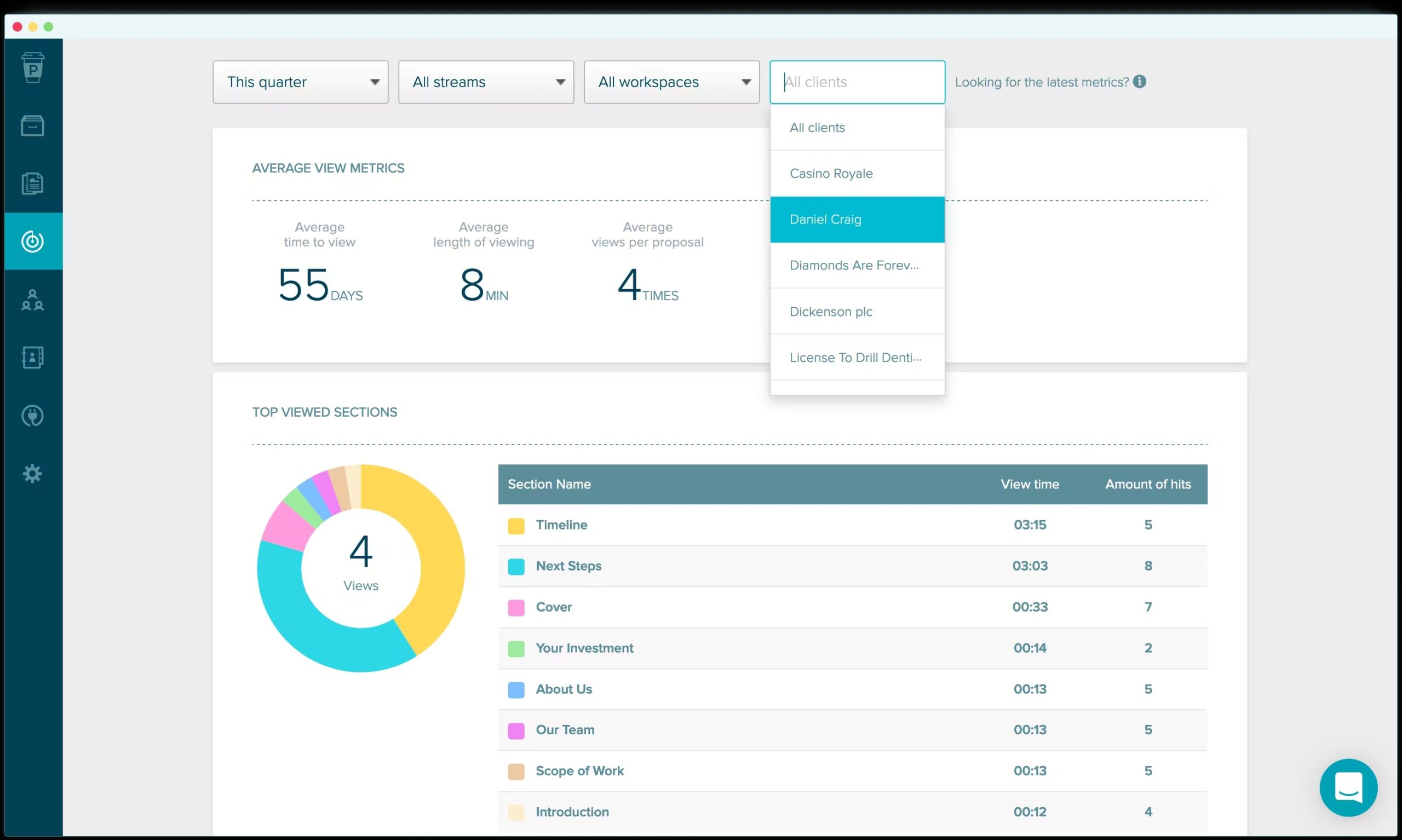Image resolution: width=1402 pixels, height=840 pixels.
Task: Open the chat support bubble
Action: [x=1348, y=787]
